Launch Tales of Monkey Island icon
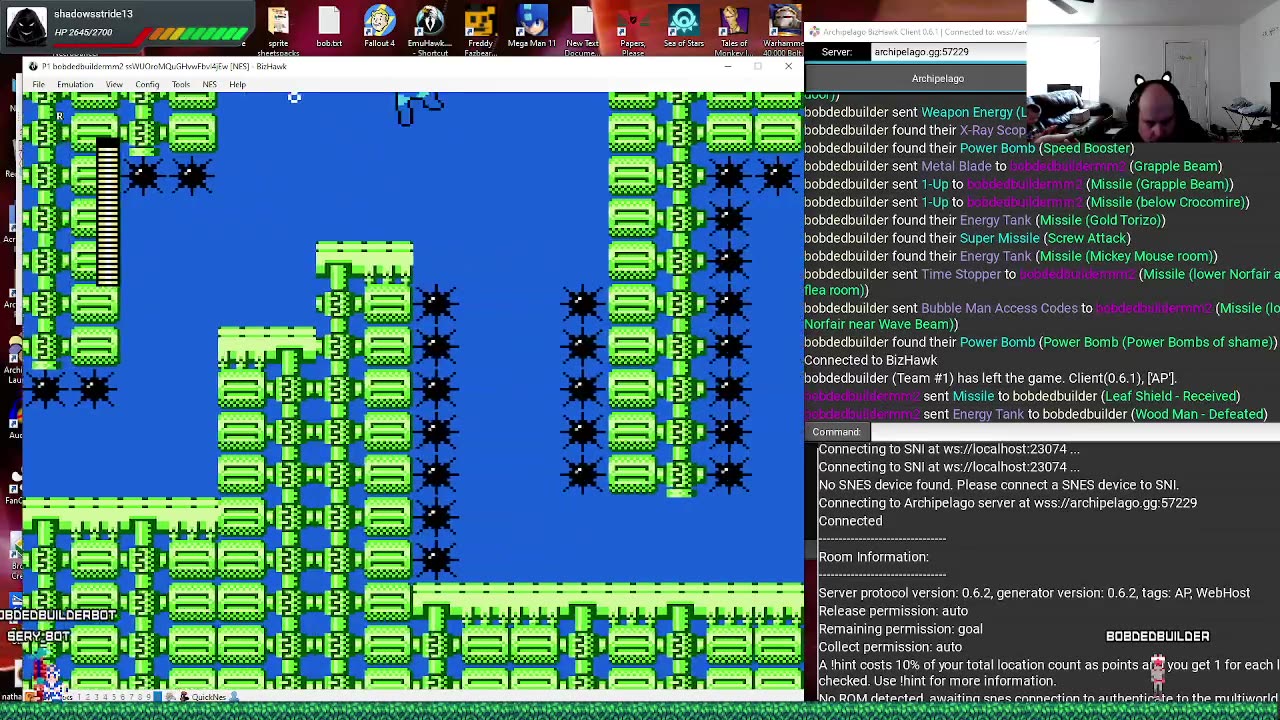Screen dimensions: 1280x720 click(x=734, y=30)
